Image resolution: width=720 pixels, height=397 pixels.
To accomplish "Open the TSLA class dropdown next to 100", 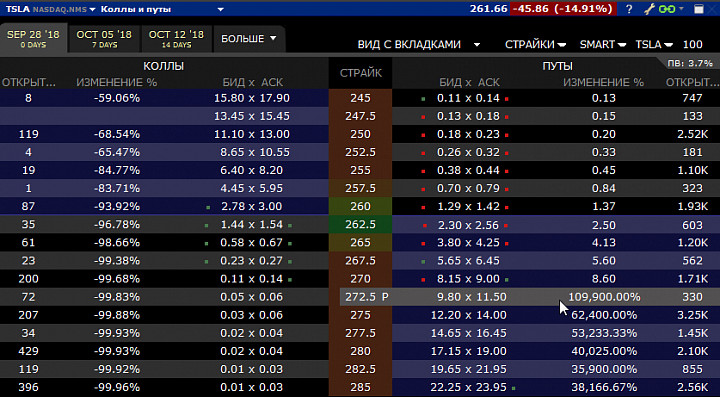I will pos(654,45).
